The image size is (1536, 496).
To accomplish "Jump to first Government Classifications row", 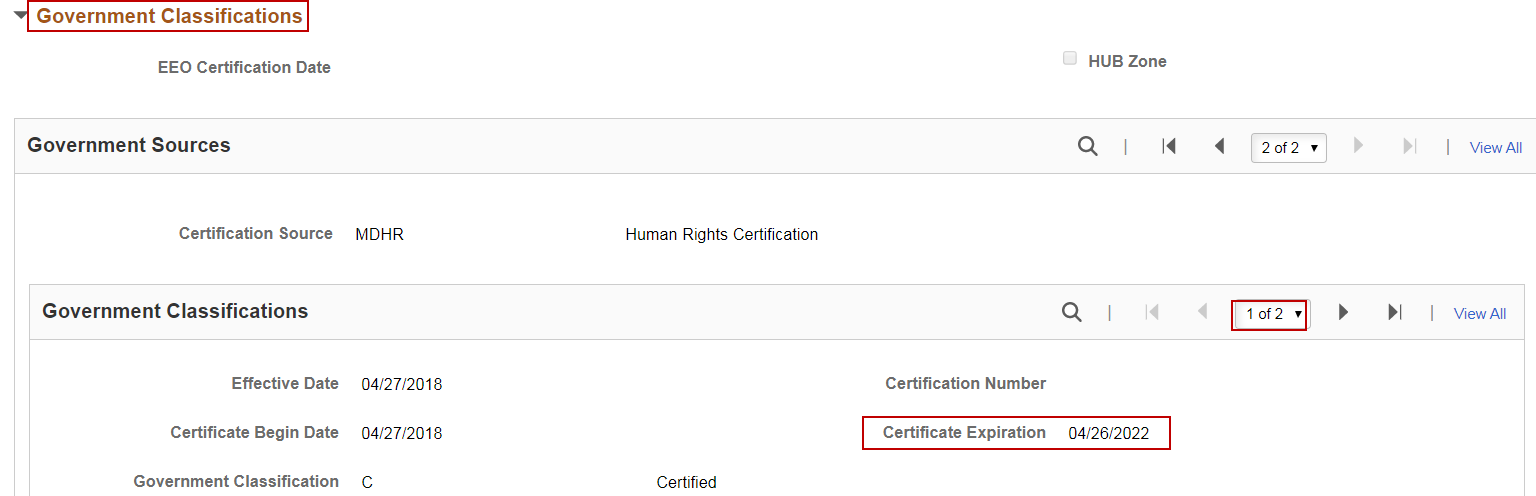I will tap(1152, 312).
